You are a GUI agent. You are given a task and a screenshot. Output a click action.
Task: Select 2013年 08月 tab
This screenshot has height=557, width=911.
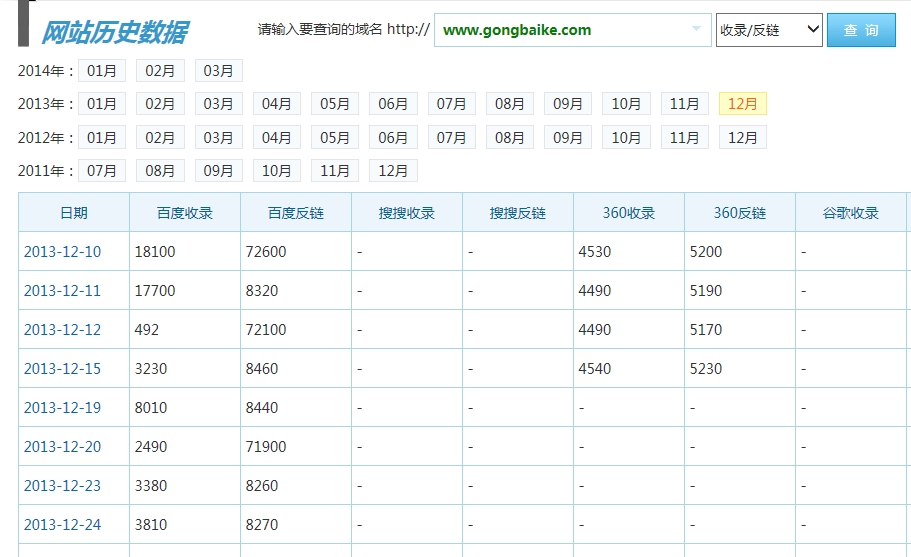[510, 104]
